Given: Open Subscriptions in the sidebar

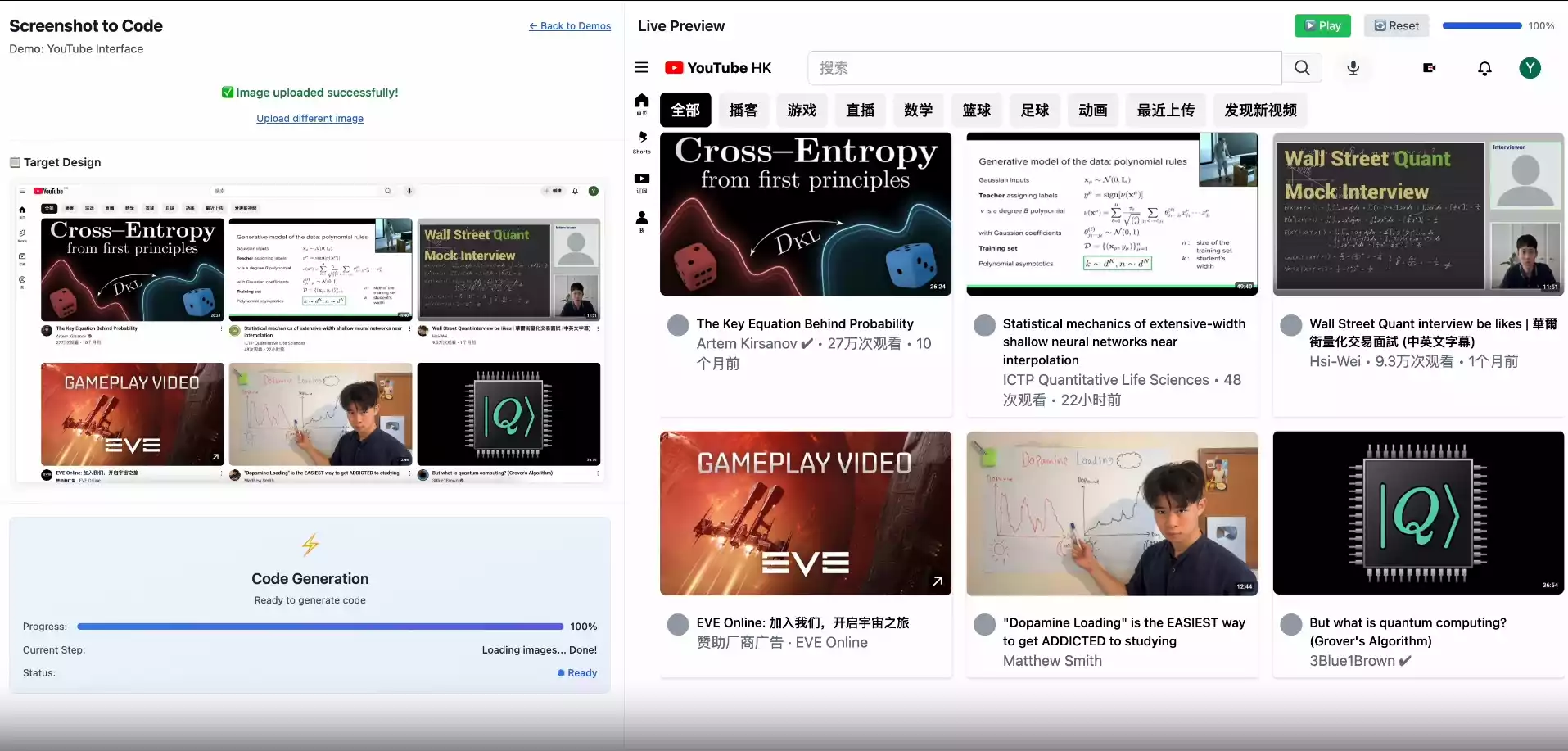Looking at the screenshot, I should [x=642, y=183].
